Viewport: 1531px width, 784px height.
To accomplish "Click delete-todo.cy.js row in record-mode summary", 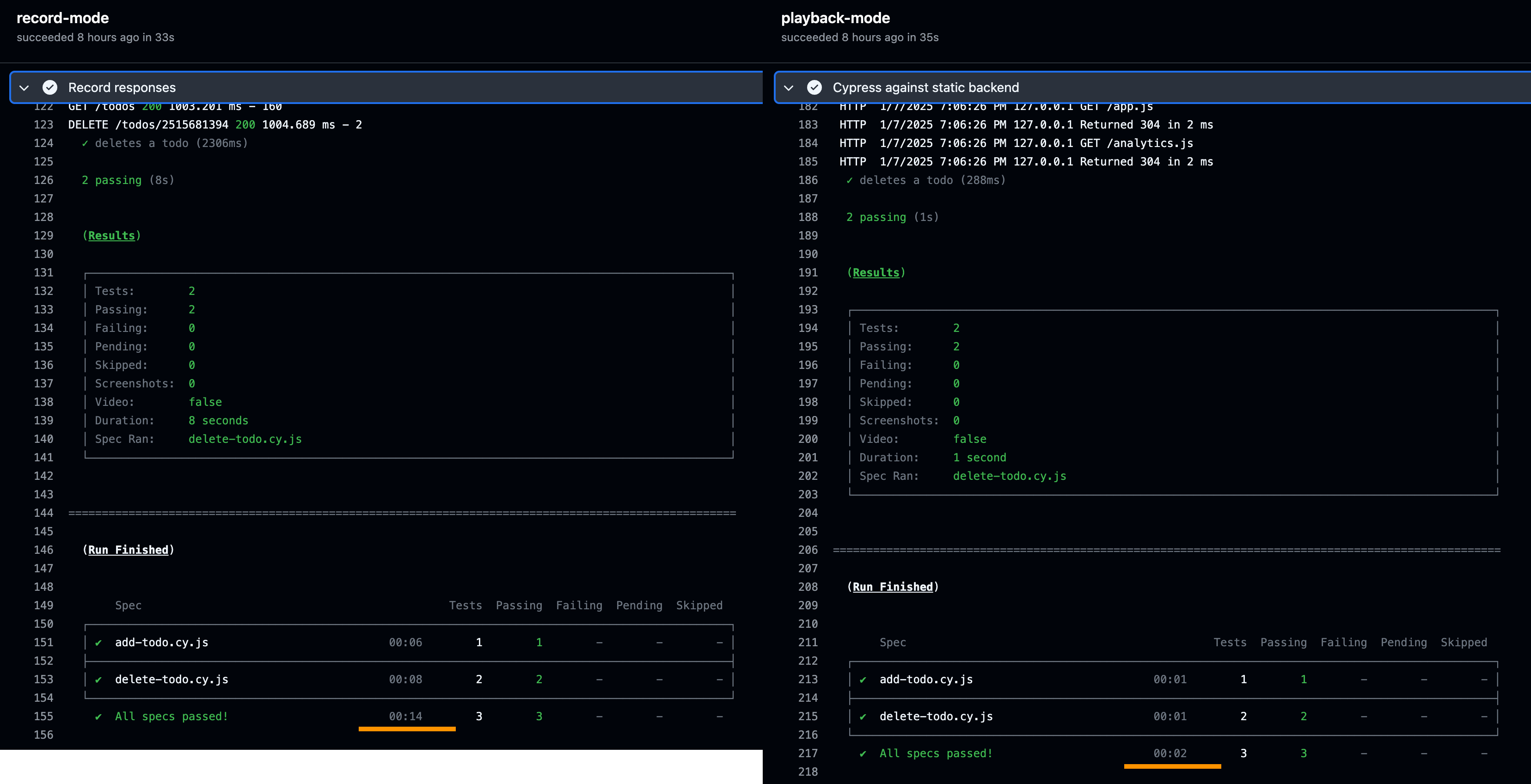I will click(x=409, y=680).
